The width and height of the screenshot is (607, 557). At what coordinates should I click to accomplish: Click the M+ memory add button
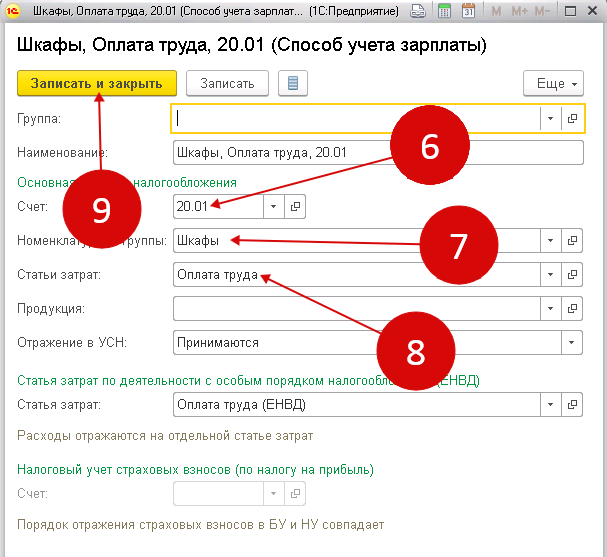pos(519,13)
